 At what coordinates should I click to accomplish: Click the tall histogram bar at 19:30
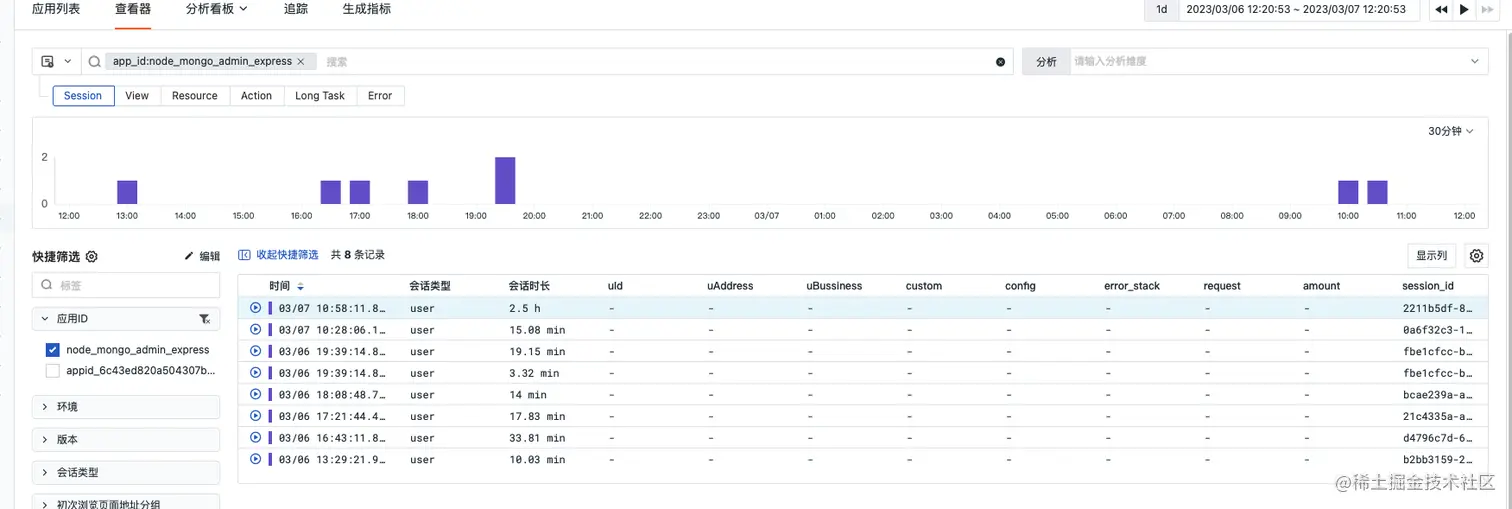[505, 181]
